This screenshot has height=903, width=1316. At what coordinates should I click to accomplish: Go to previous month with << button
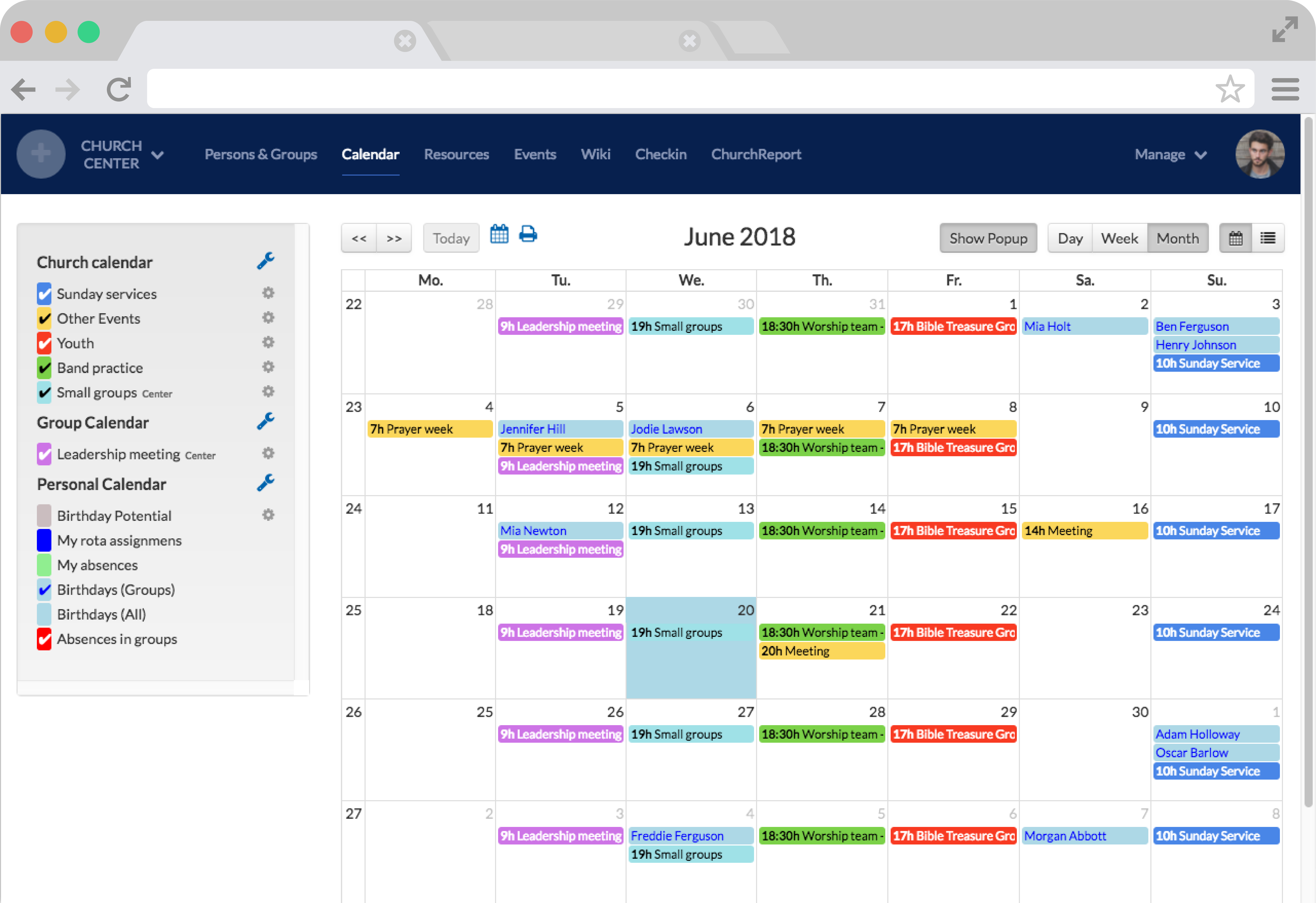click(359, 238)
